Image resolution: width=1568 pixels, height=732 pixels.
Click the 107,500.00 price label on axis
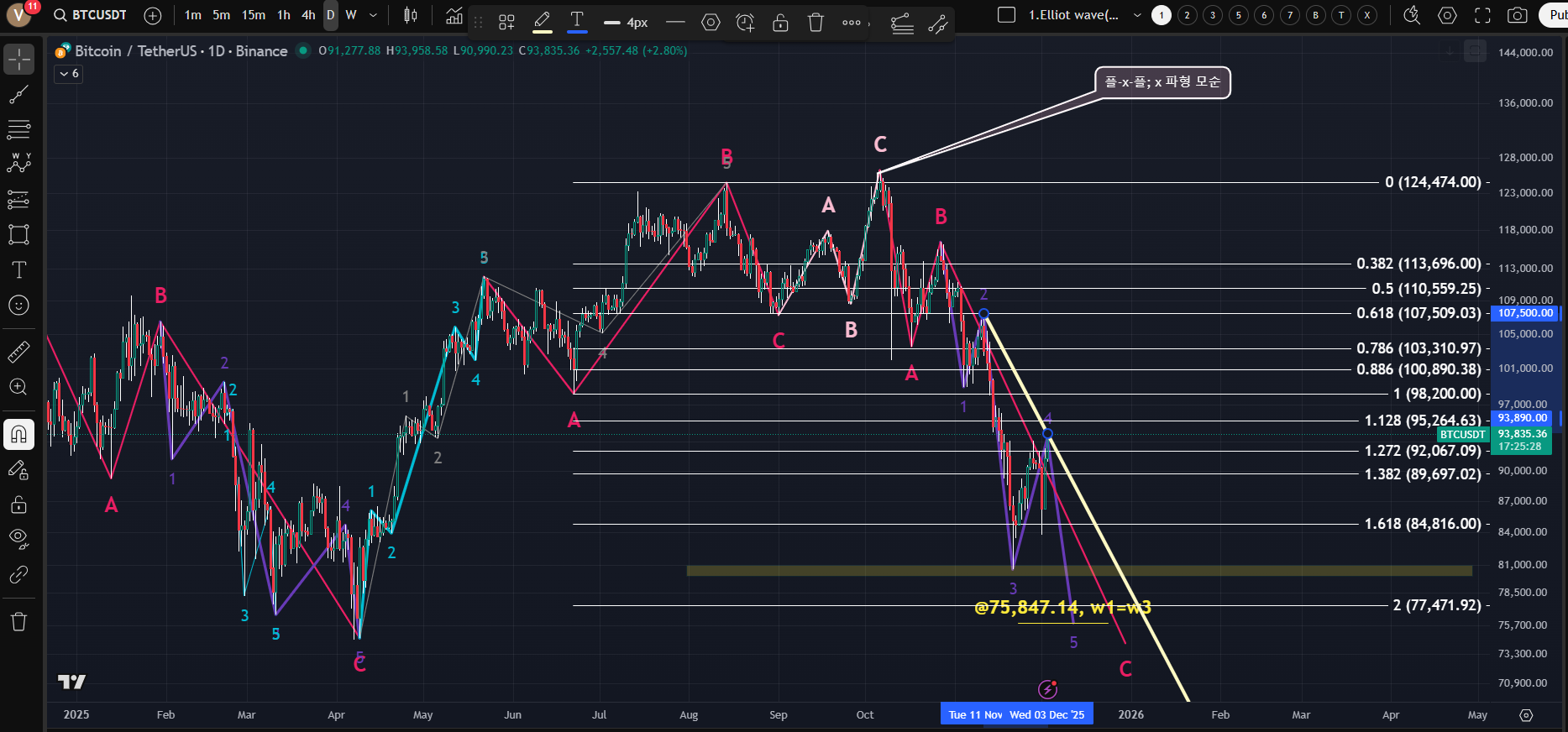pyautogui.click(x=1525, y=313)
